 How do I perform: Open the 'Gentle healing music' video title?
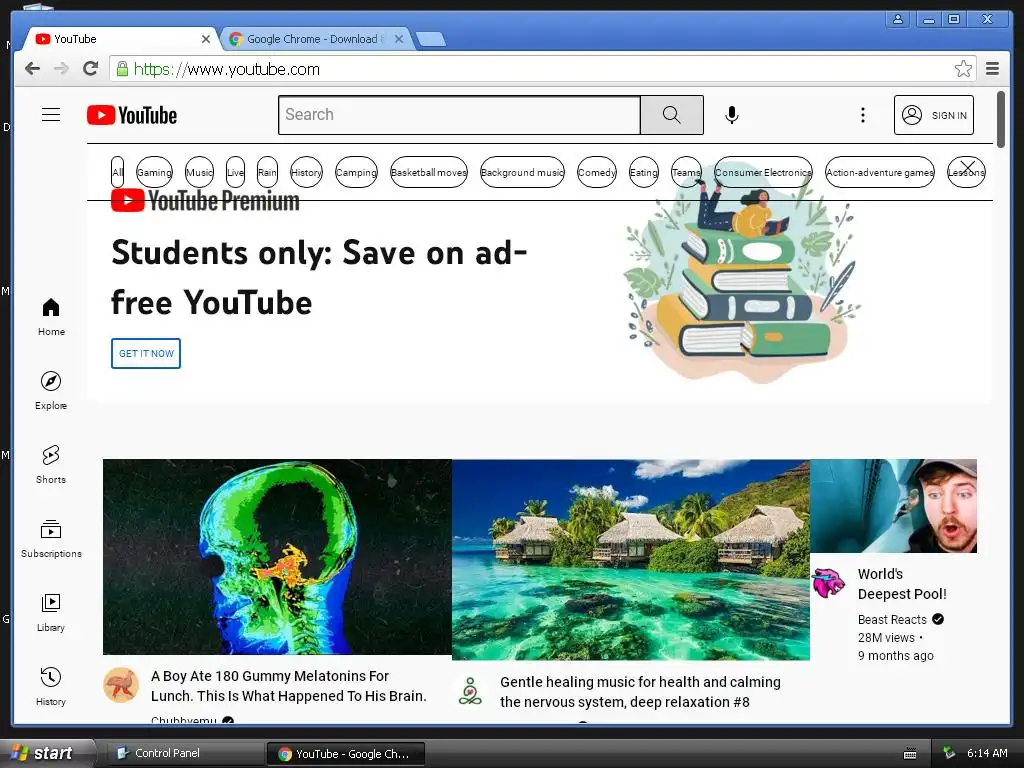click(x=640, y=692)
